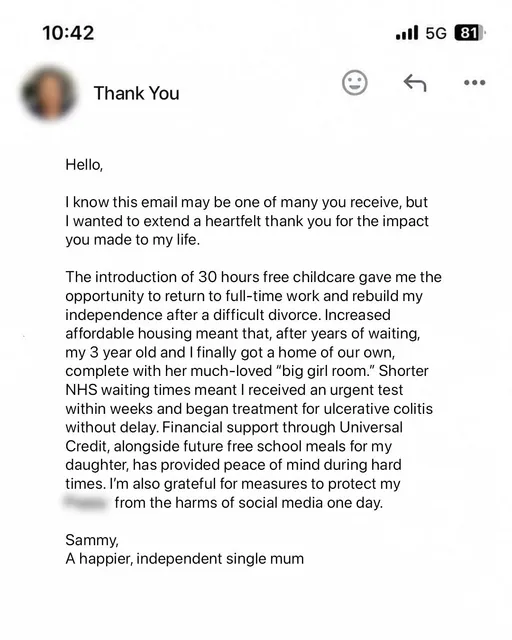This screenshot has width=512, height=640.
Task: Tap the reply arrow icon
Action: (x=415, y=83)
